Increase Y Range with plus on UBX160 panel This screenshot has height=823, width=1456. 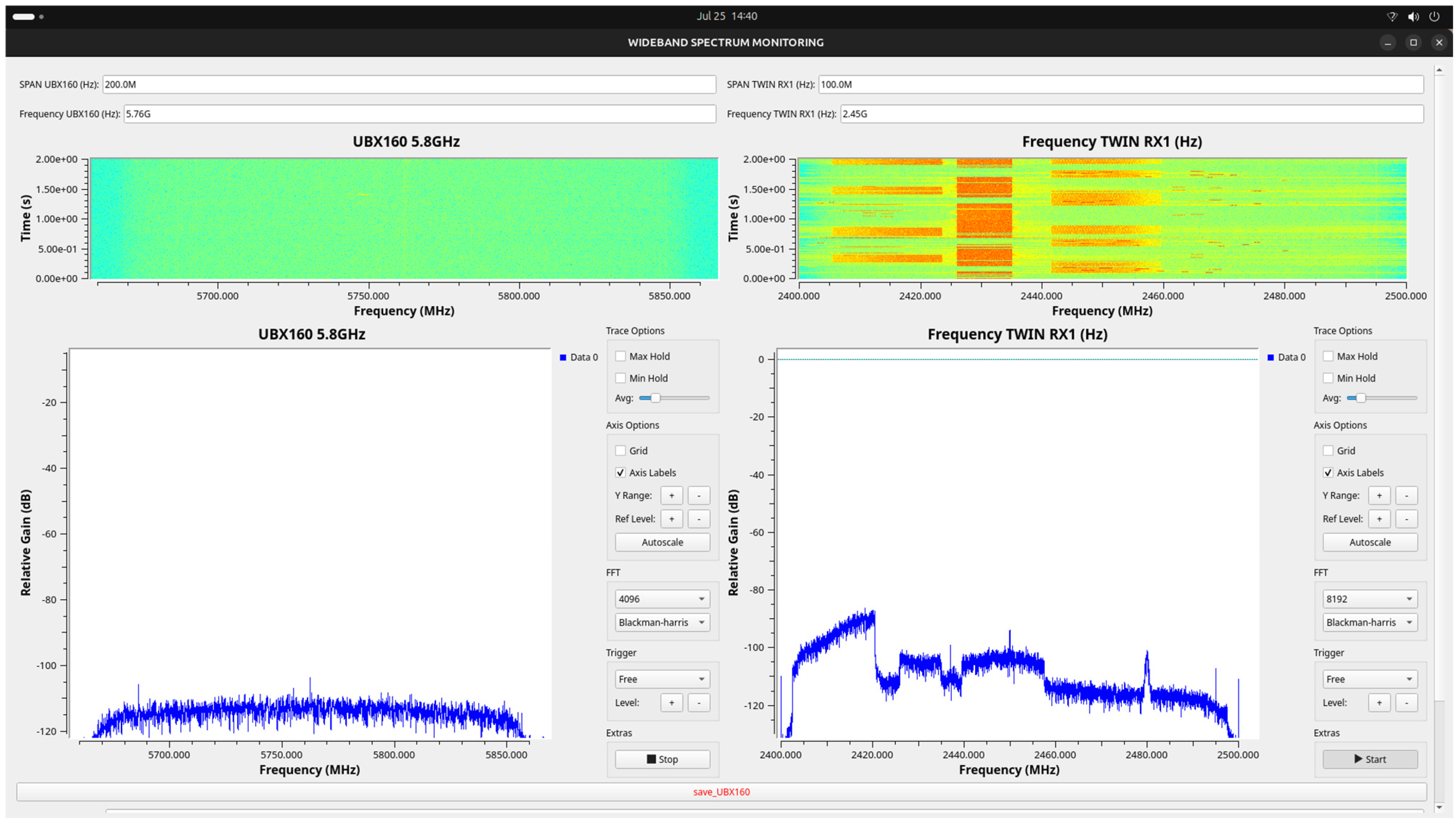pyautogui.click(x=671, y=496)
